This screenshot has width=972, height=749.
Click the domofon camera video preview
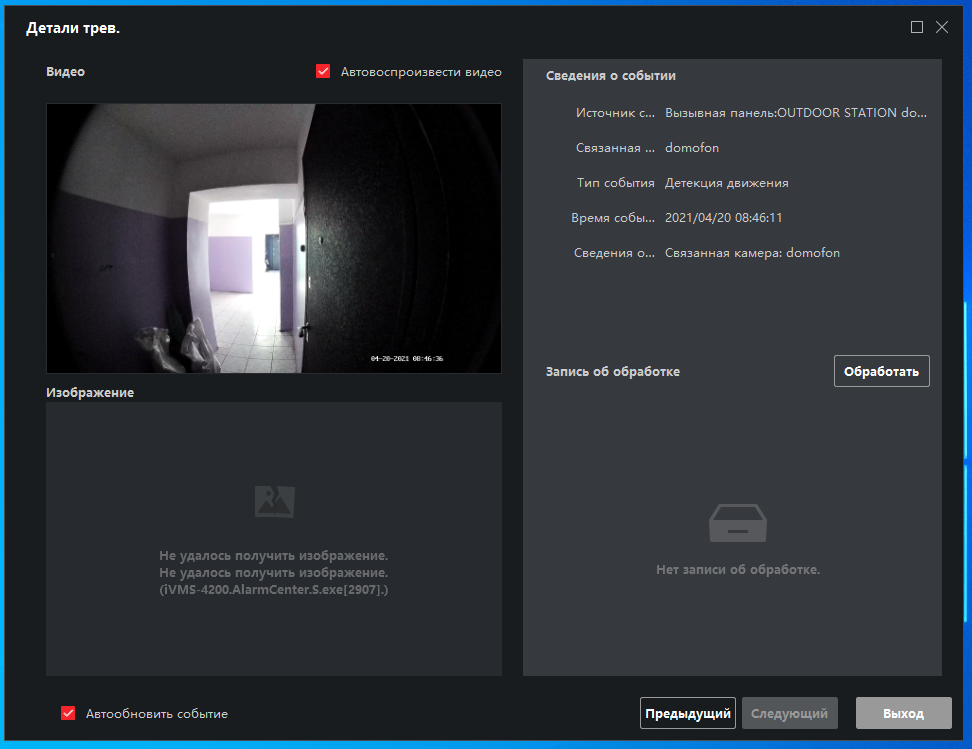pyautogui.click(x=273, y=238)
